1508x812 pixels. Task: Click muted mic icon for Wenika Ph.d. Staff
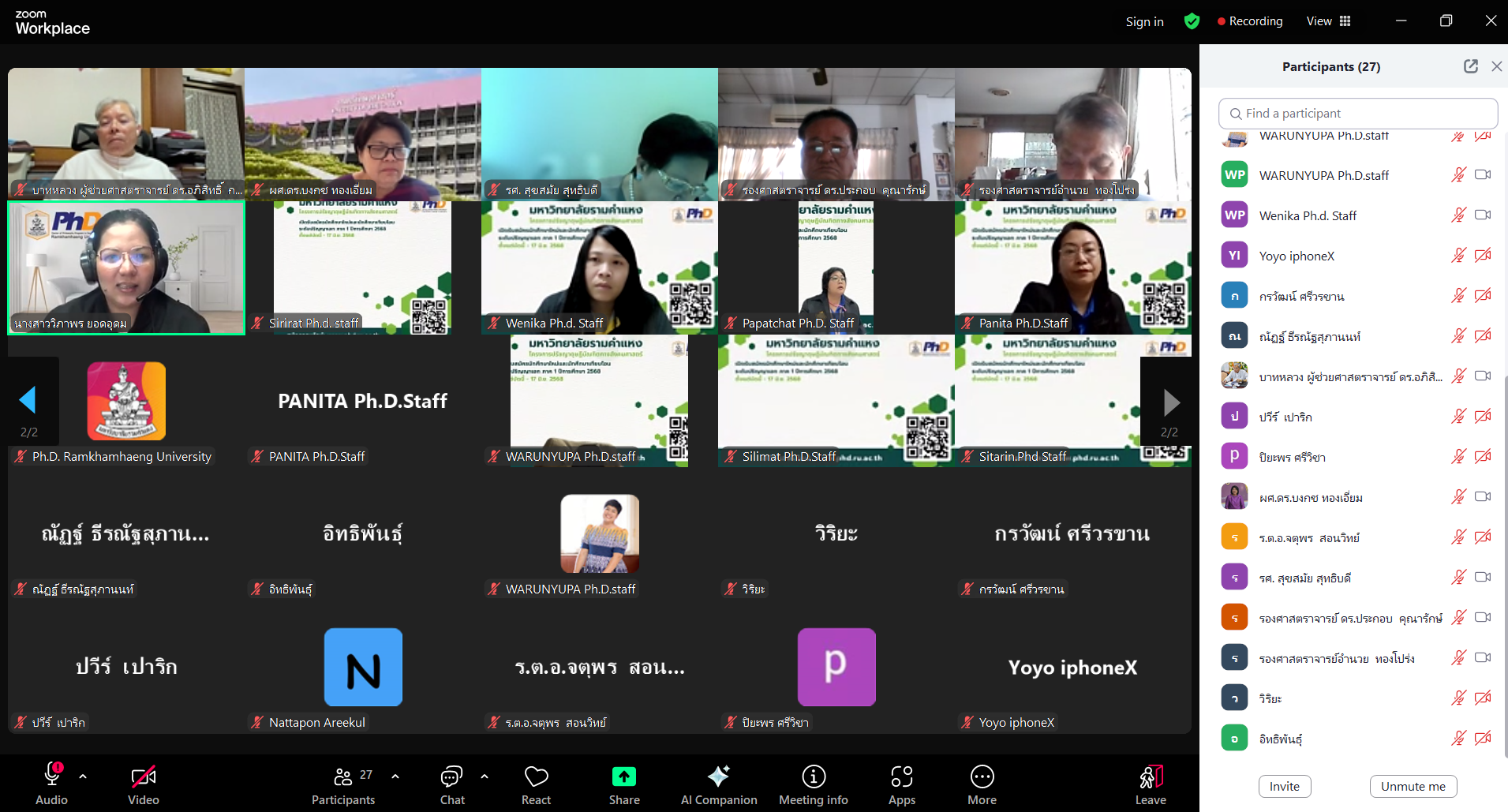pos(1458,215)
